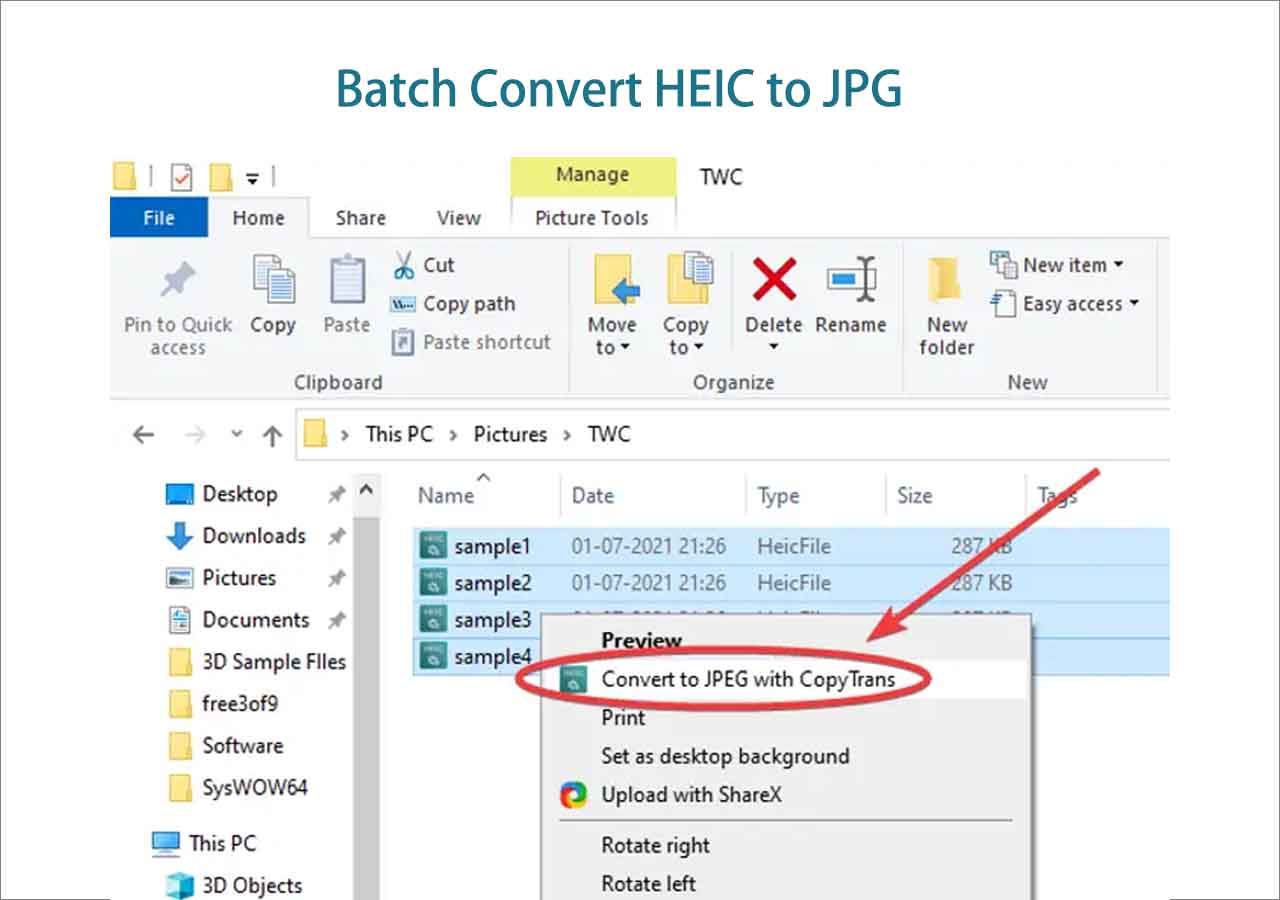
Task: Click the ShareX icon in context menu
Action: click(x=573, y=795)
